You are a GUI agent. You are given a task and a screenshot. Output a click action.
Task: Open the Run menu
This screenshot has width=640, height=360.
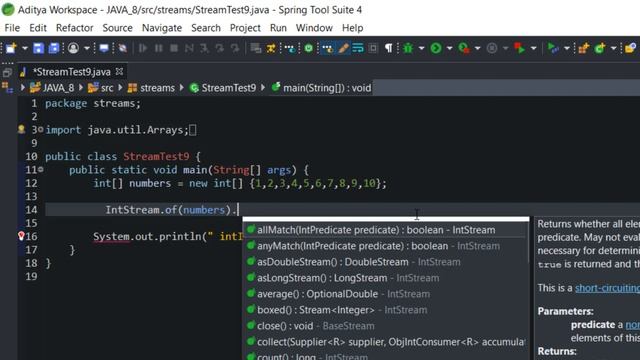tap(278, 28)
